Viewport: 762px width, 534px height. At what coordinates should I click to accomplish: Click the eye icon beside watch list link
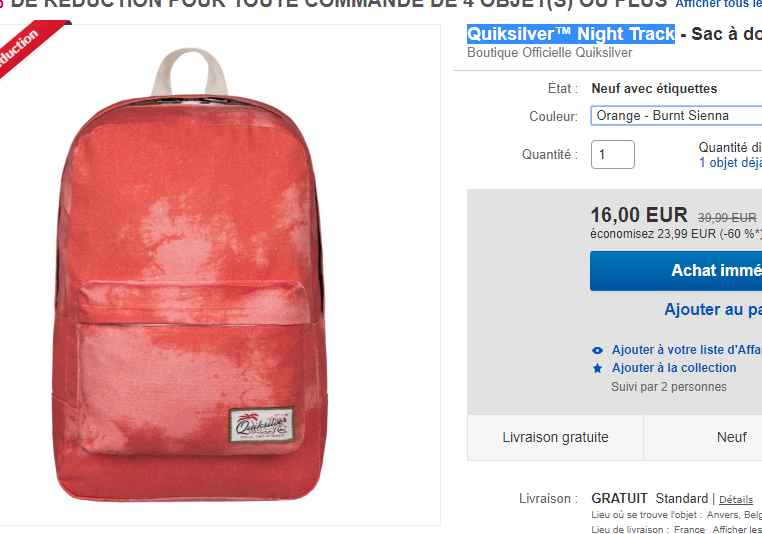597,350
